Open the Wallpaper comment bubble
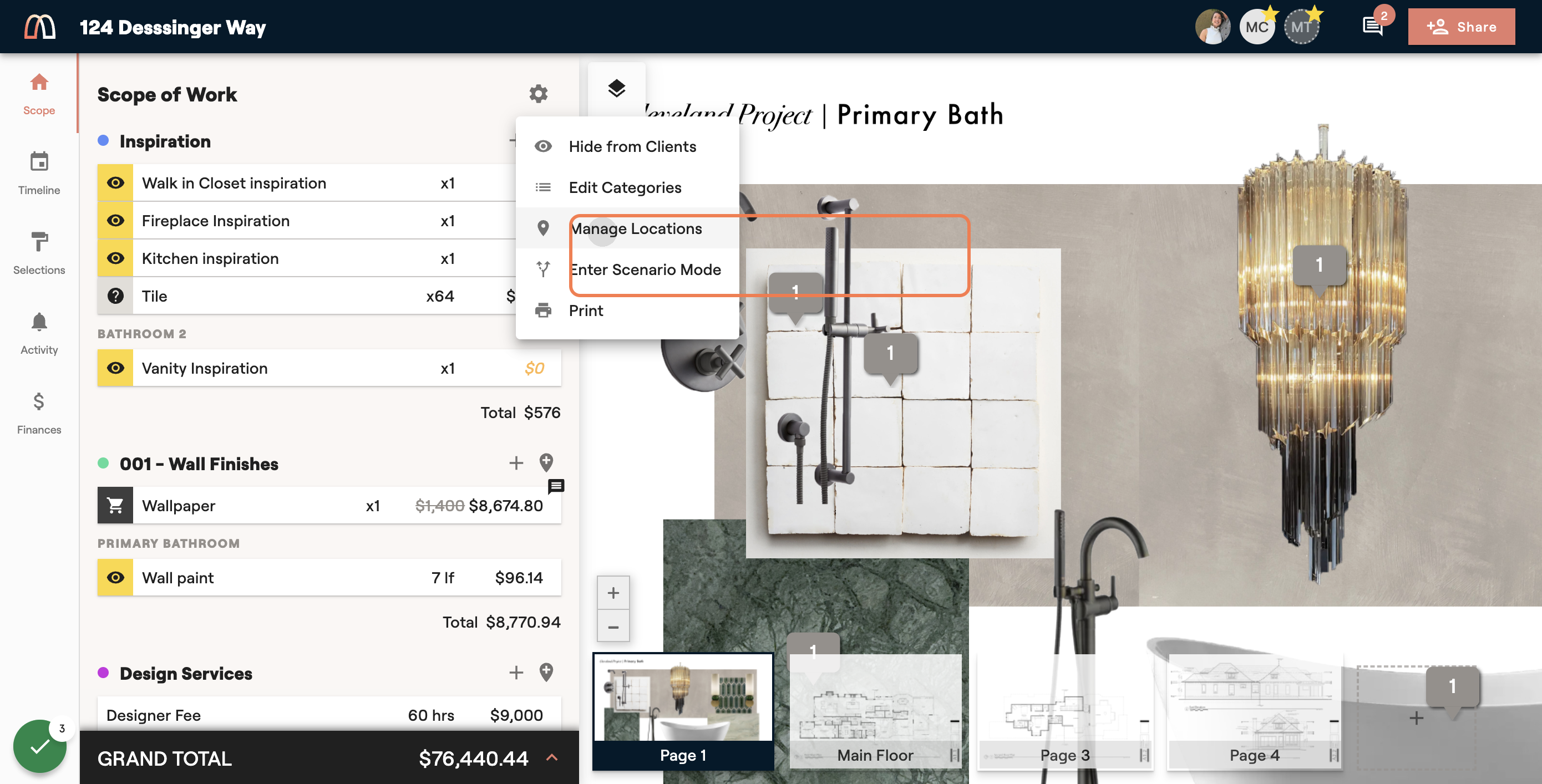Screen dimensions: 1542x784 [556, 486]
